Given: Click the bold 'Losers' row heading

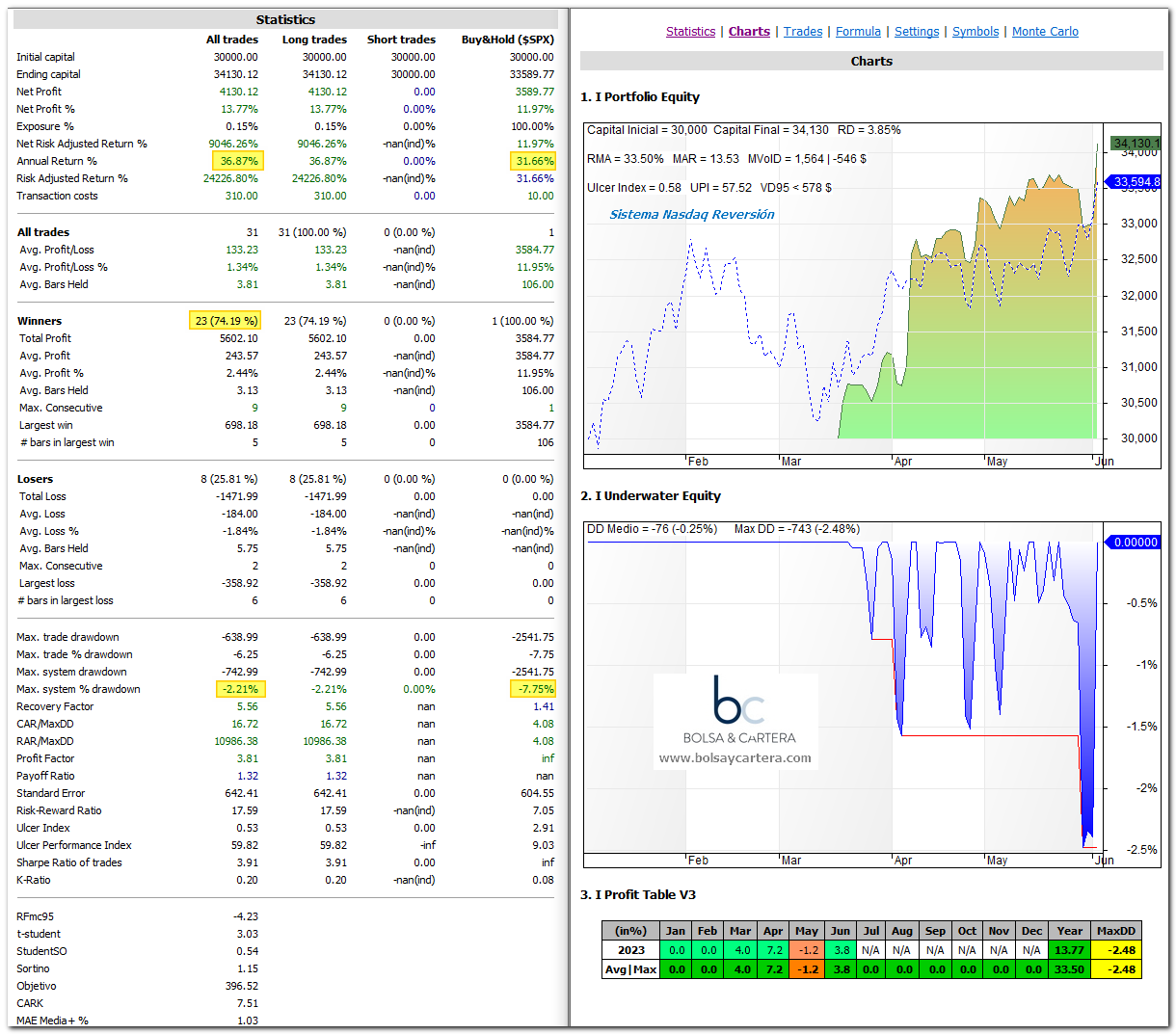Looking at the screenshot, I should click(x=36, y=479).
